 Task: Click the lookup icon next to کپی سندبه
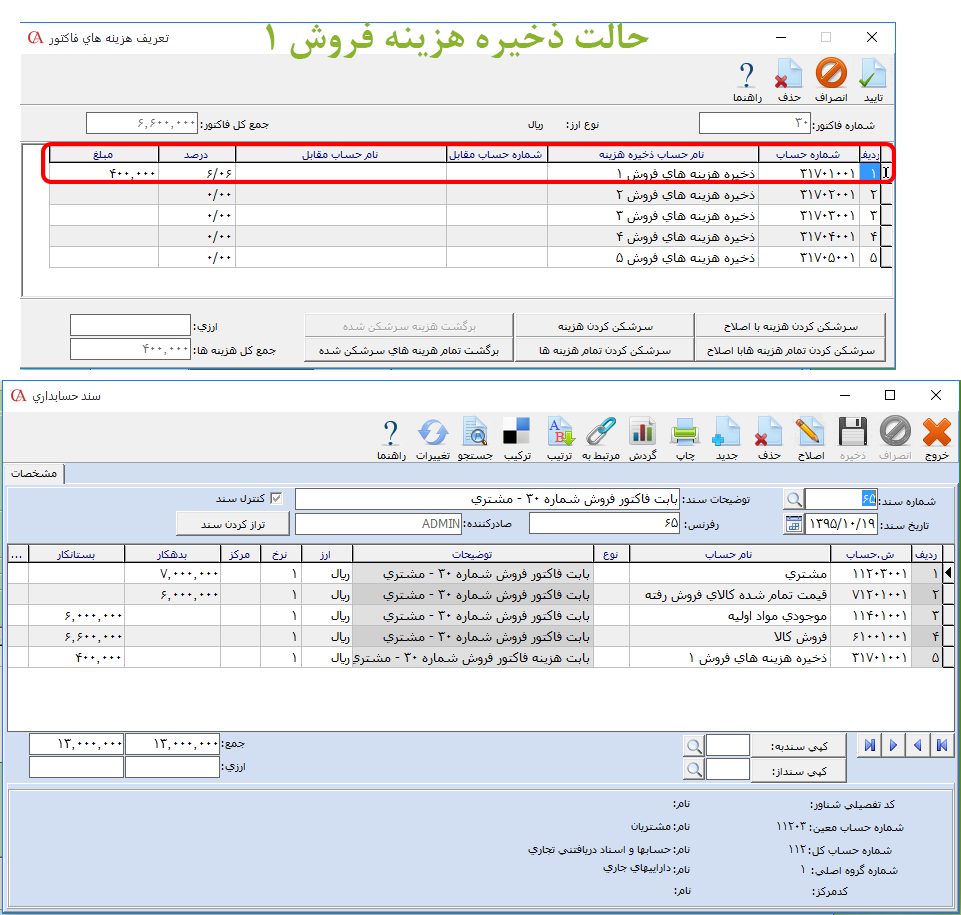[x=692, y=745]
